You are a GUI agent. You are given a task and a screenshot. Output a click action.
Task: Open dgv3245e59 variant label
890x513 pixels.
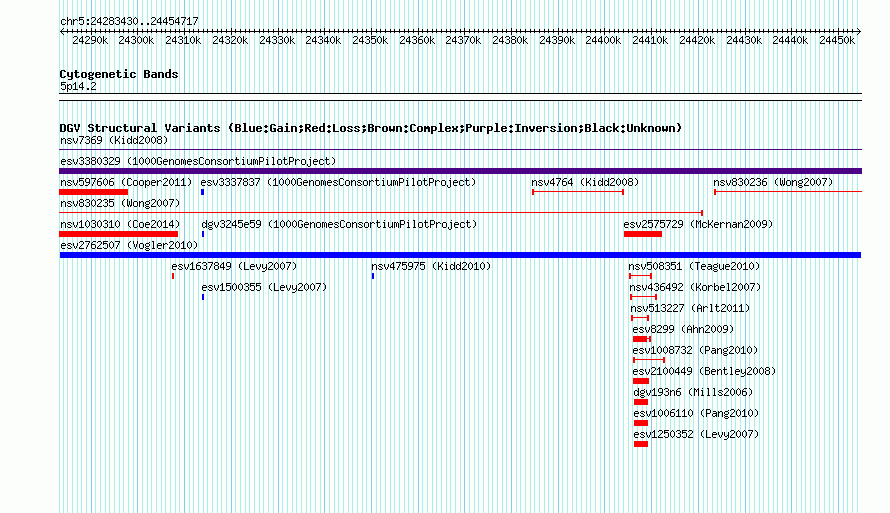pyautogui.click(x=339, y=224)
